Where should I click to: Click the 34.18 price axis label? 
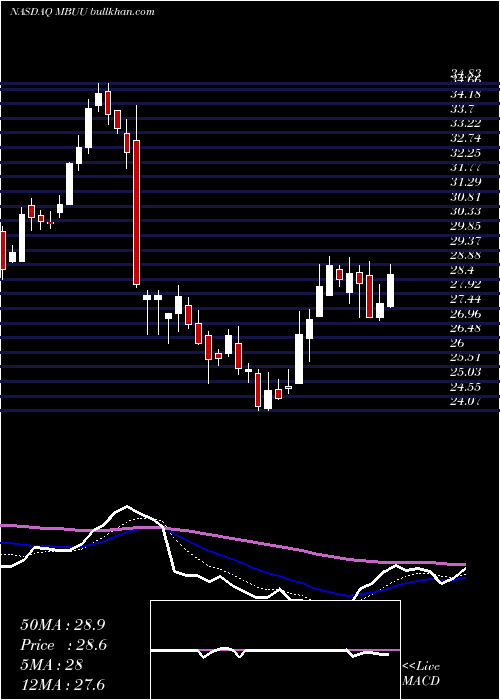click(465, 94)
